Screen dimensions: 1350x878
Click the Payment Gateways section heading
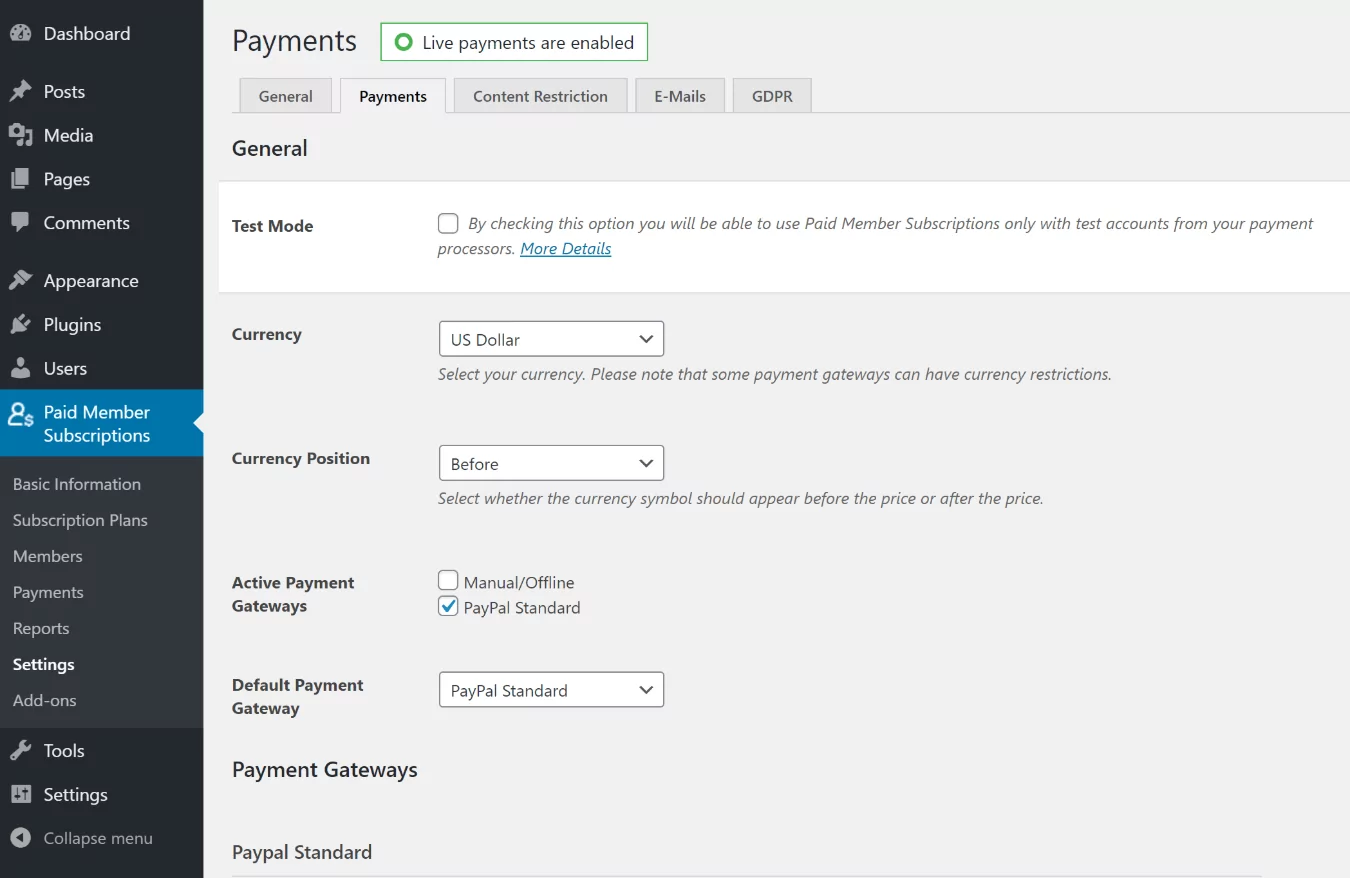coord(325,770)
